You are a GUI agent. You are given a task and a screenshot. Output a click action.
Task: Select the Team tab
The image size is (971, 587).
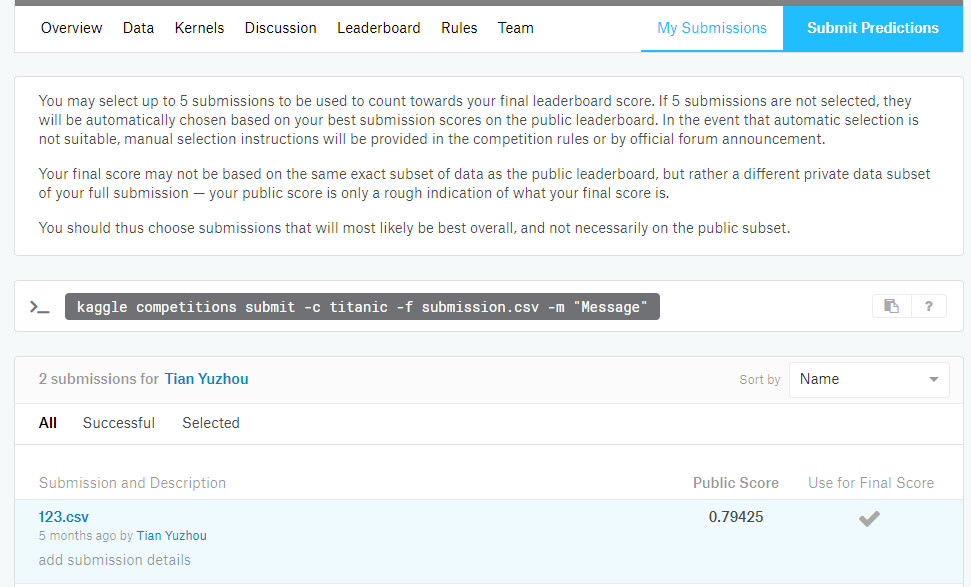[x=515, y=28]
